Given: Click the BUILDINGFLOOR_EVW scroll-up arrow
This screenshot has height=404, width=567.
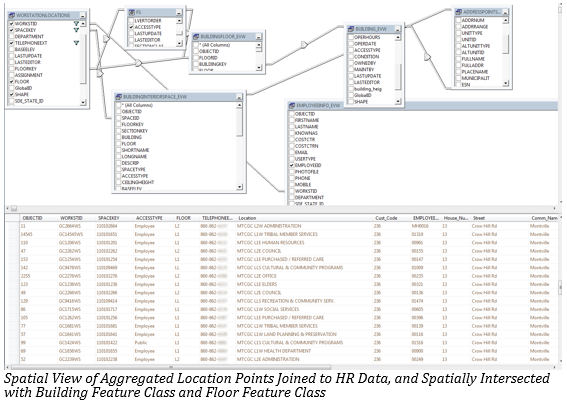Looking at the screenshot, I should coord(259,45).
